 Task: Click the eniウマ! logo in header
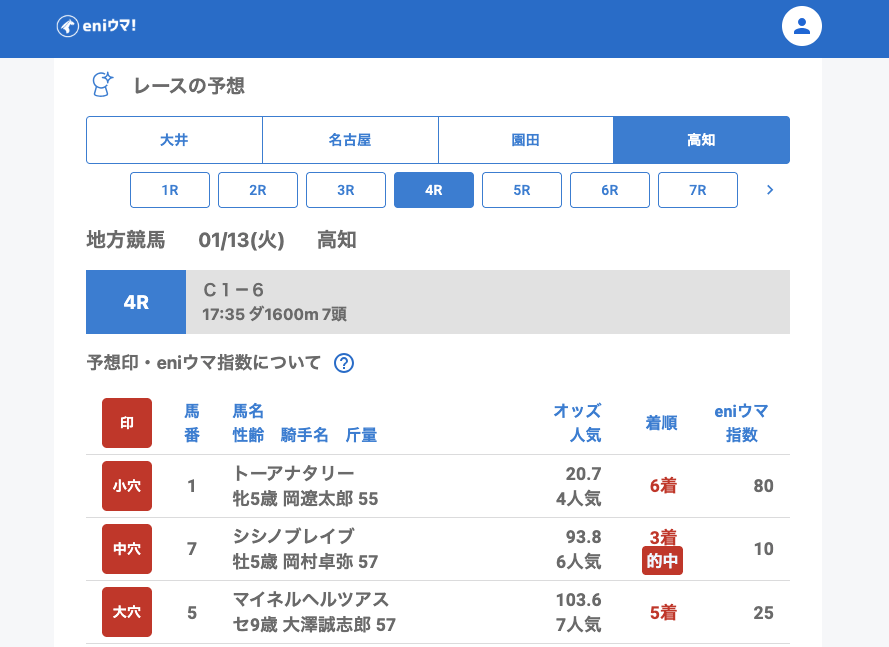coord(96,26)
